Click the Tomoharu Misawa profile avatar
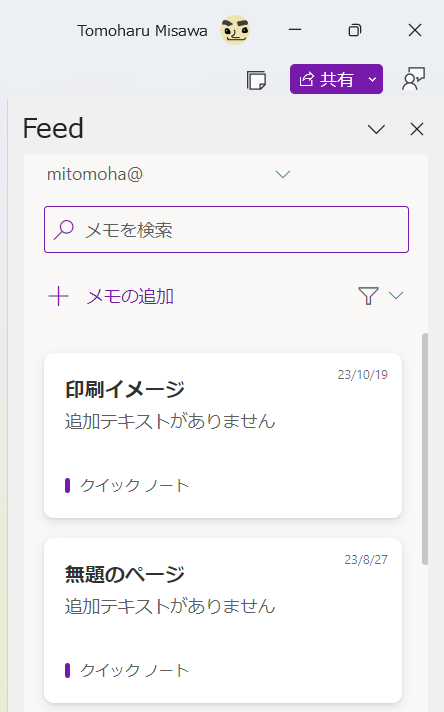The height and width of the screenshot is (712, 444). pyautogui.click(x=235, y=30)
